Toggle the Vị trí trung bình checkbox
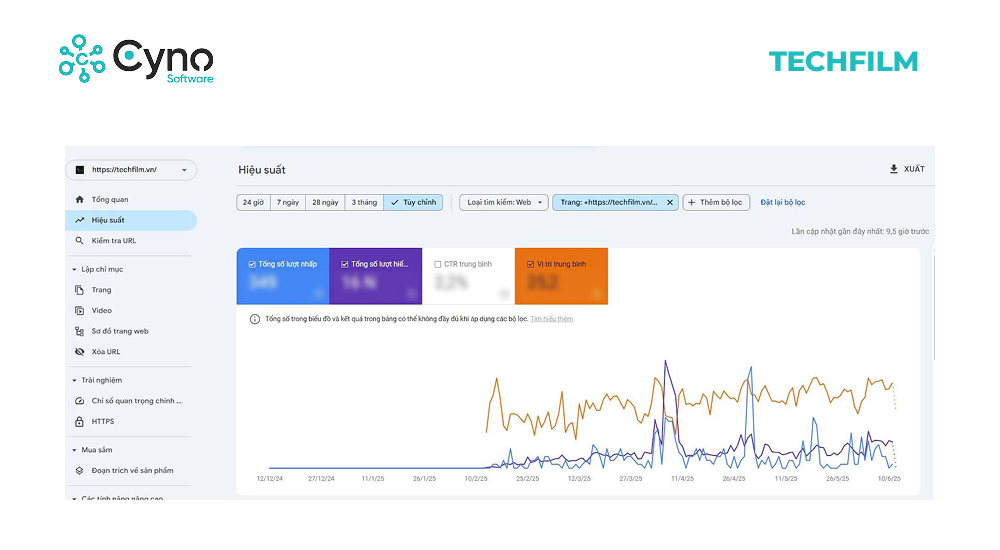1000x550 pixels. tap(530, 264)
